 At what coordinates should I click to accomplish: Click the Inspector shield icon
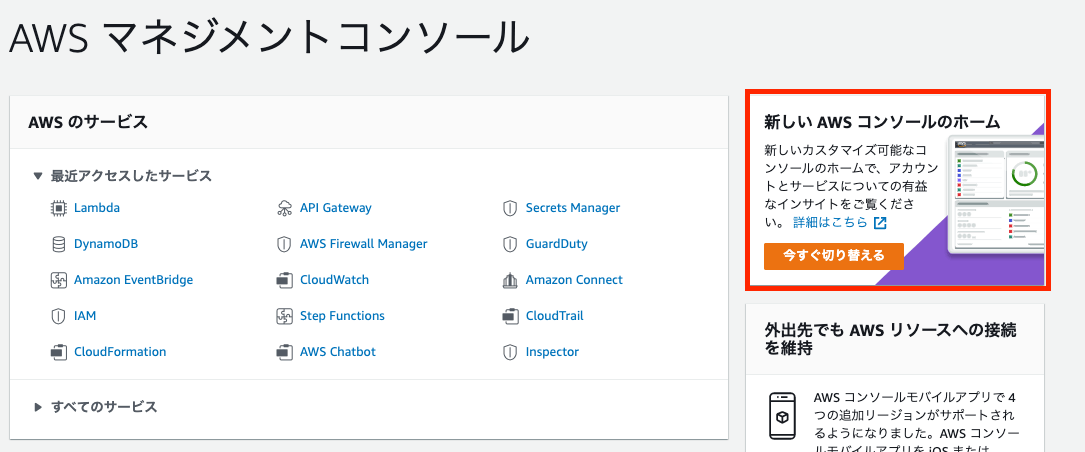point(510,352)
